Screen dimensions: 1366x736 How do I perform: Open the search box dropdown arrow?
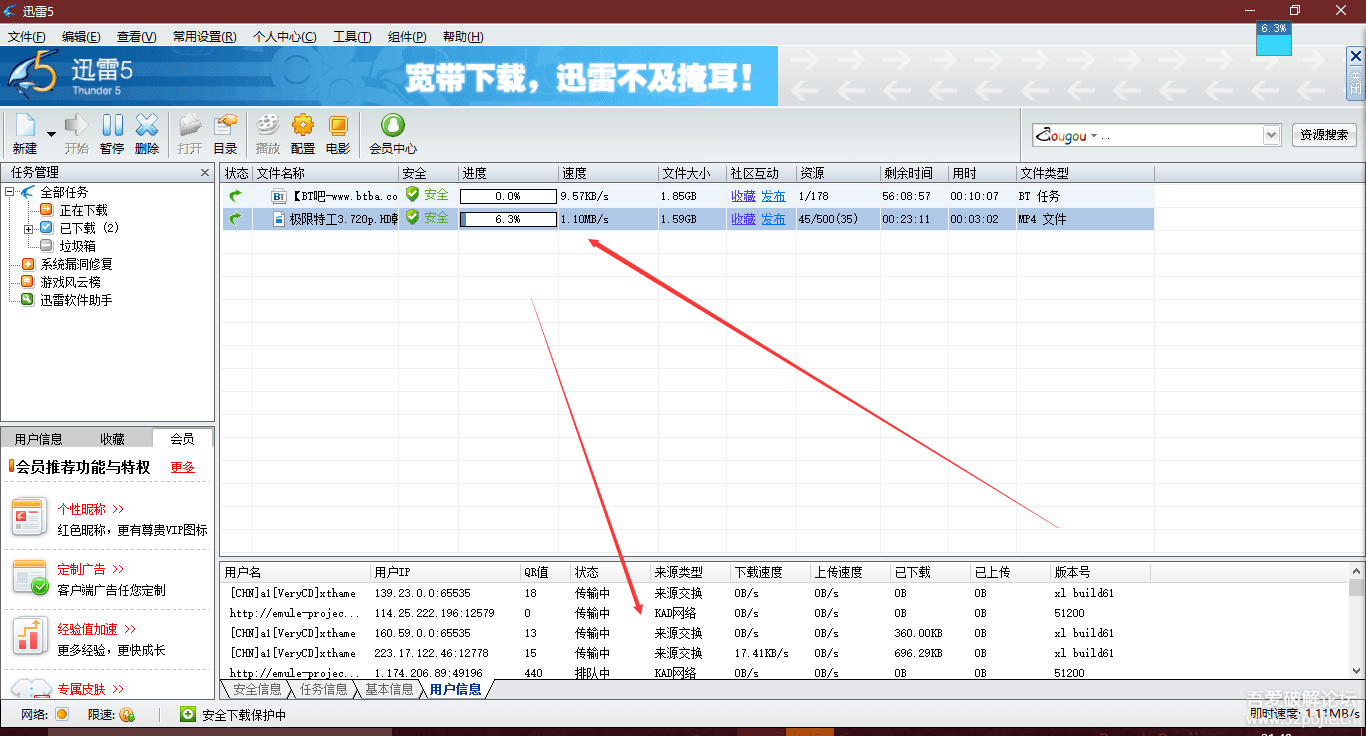click(x=1272, y=135)
